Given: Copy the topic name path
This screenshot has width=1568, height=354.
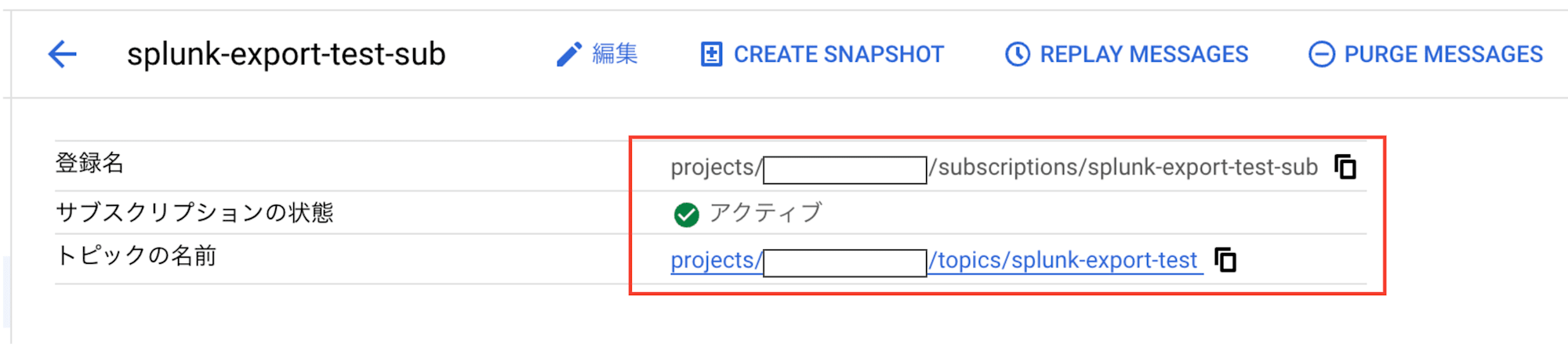Looking at the screenshot, I should [1225, 259].
